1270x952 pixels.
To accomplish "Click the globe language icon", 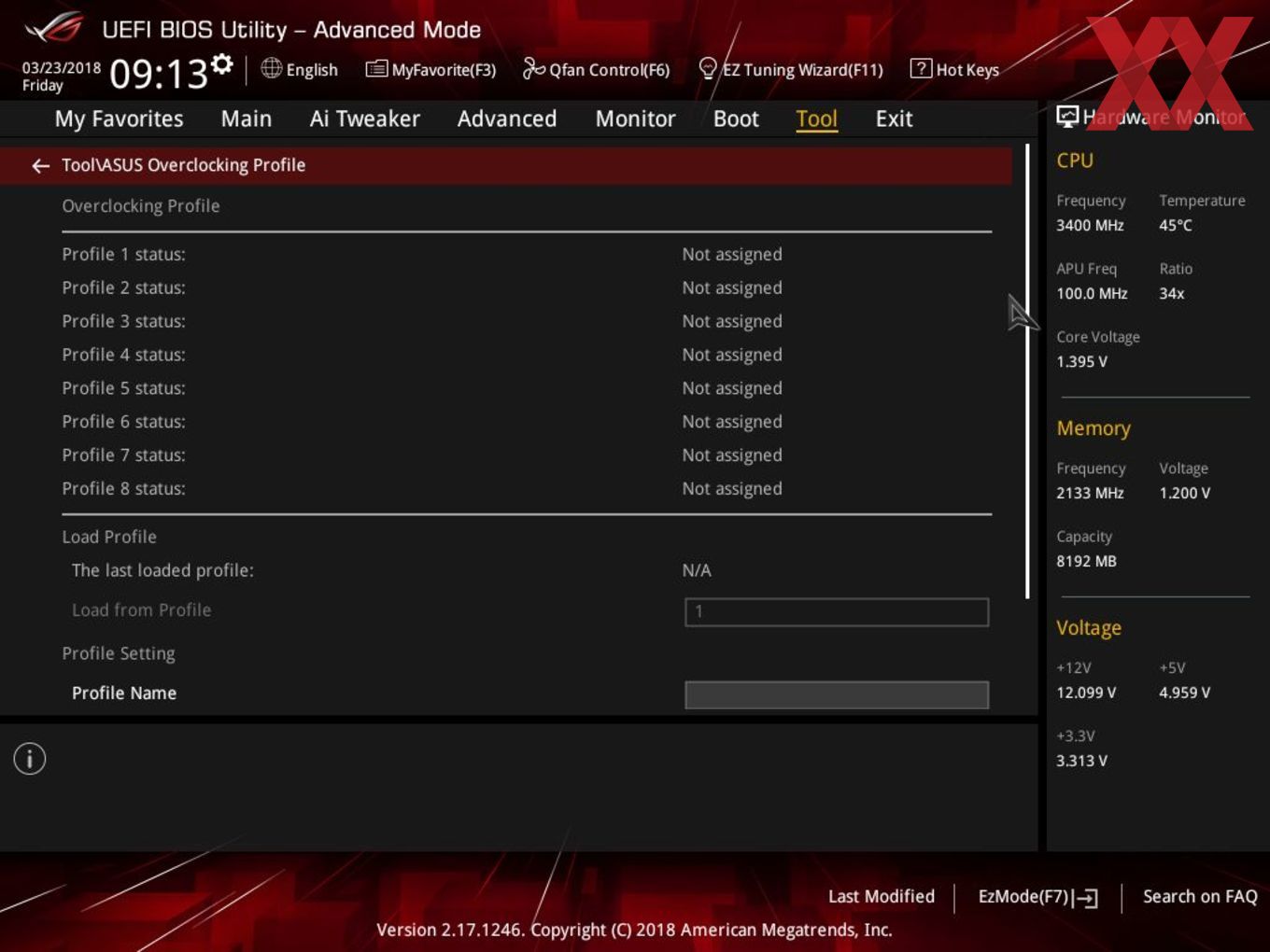I will (271, 68).
